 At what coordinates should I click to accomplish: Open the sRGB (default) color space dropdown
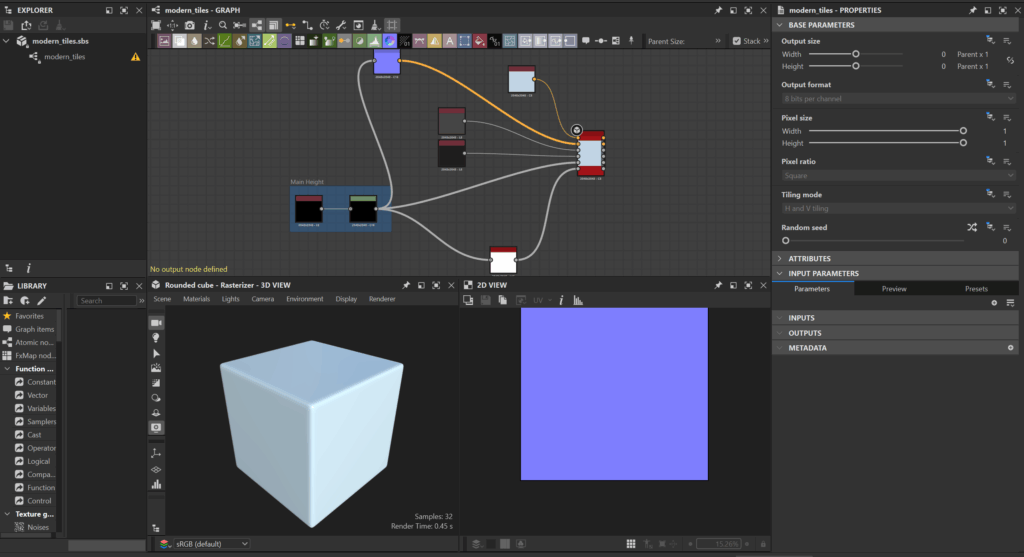click(x=212, y=543)
